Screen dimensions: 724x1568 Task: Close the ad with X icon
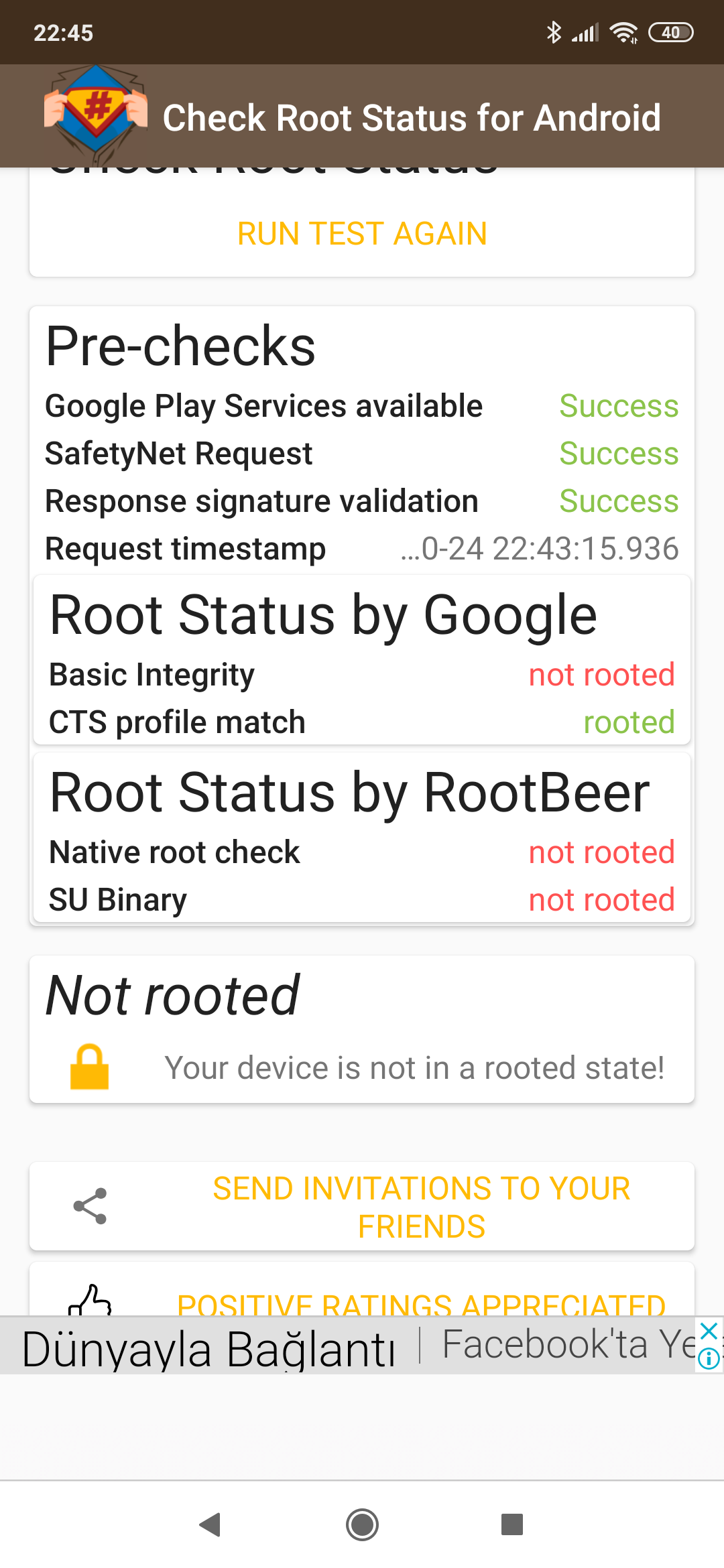[x=709, y=1330]
